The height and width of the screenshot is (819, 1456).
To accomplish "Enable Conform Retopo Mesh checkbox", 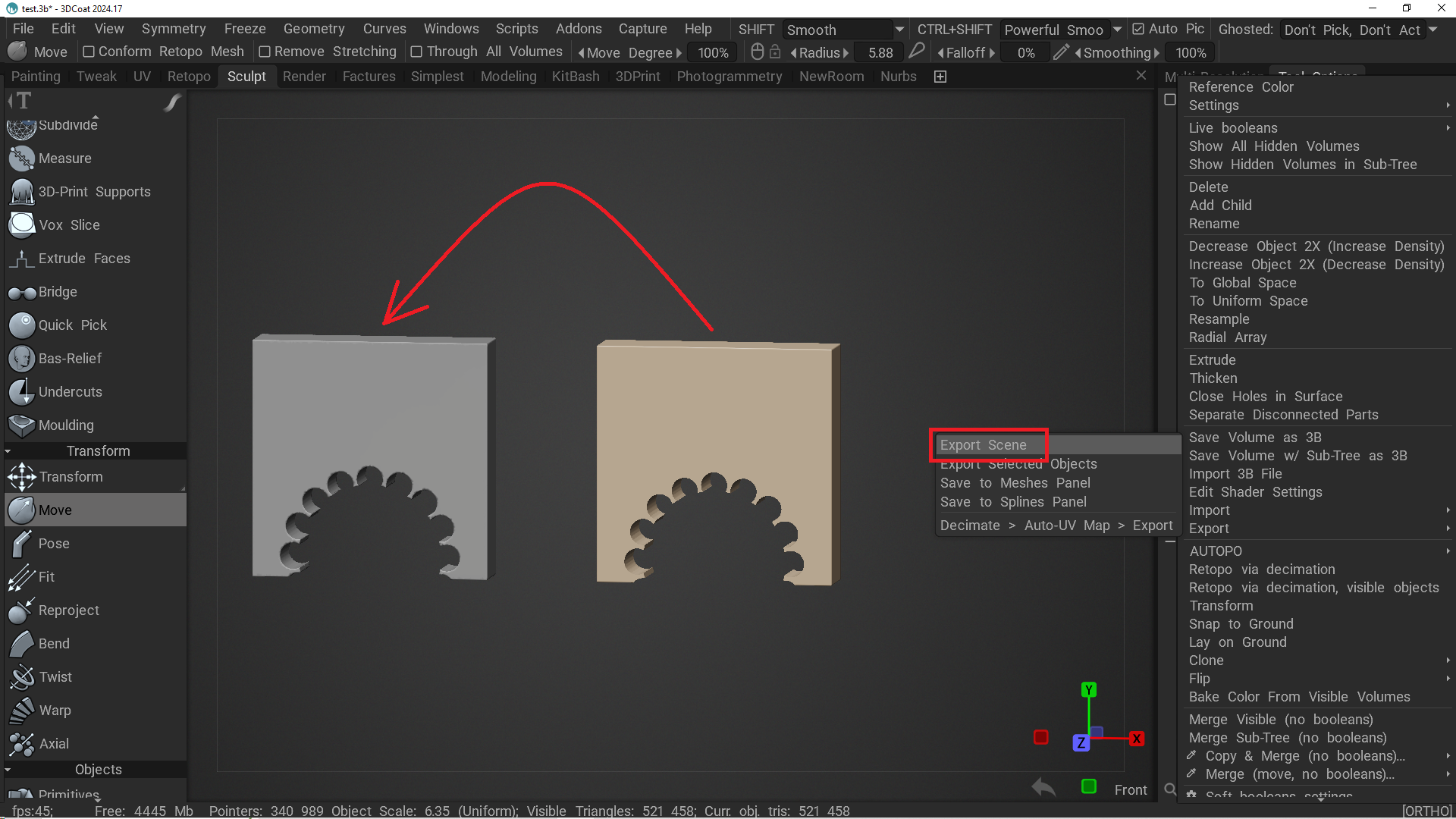I will coord(89,52).
